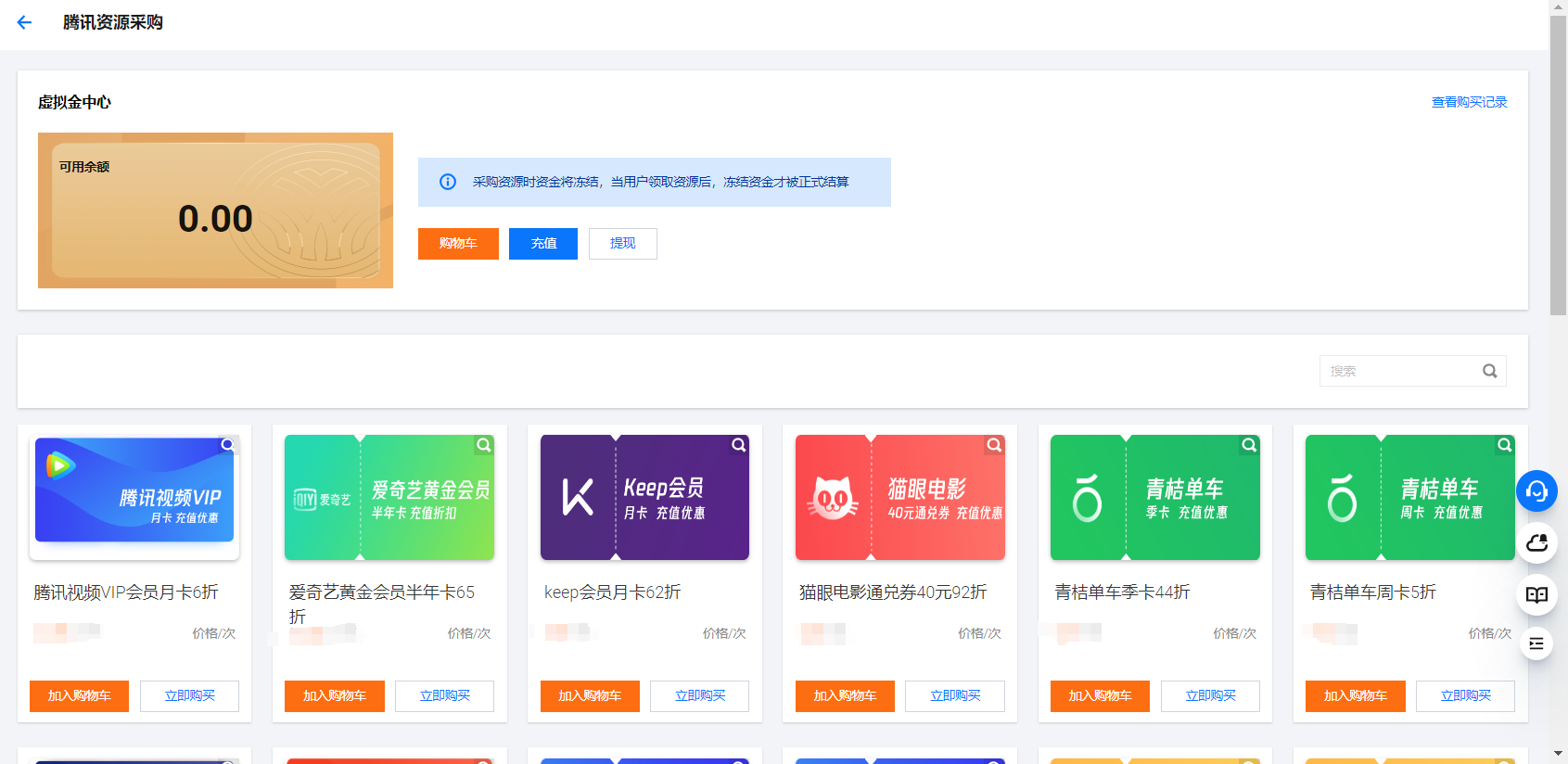The width and height of the screenshot is (1568, 764).
Task: Focus the 搜索 search input field
Action: click(x=1412, y=371)
